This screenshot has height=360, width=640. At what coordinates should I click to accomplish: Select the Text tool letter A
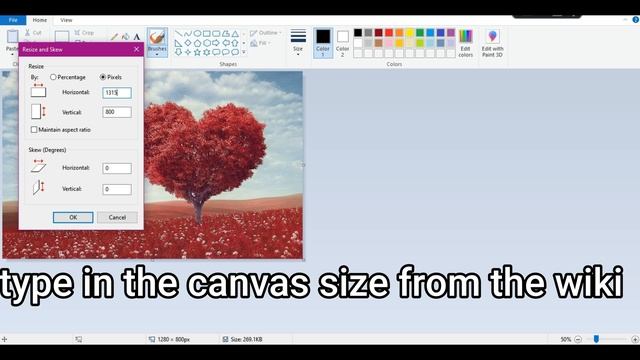point(137,37)
